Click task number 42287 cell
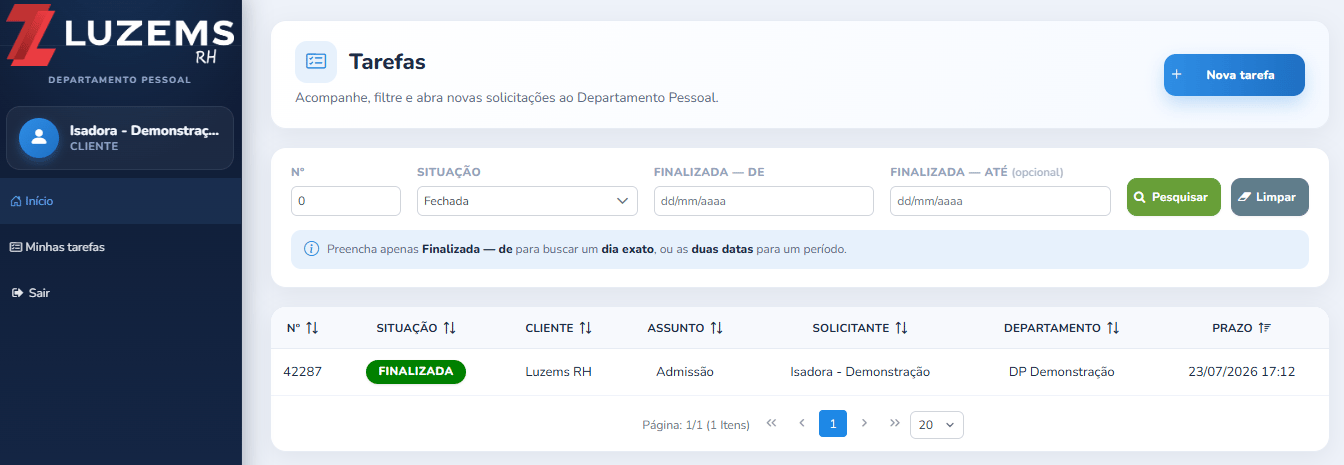Viewport: 1344px width, 465px height. pyautogui.click(x=303, y=372)
